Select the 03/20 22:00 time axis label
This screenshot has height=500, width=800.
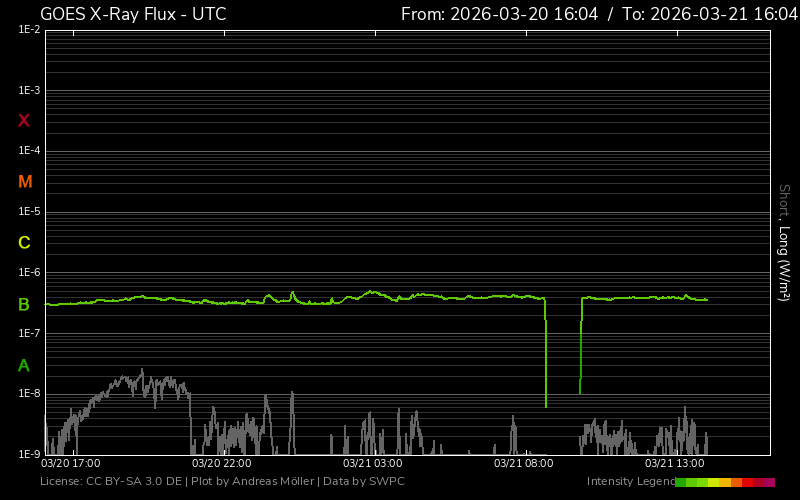(221, 464)
